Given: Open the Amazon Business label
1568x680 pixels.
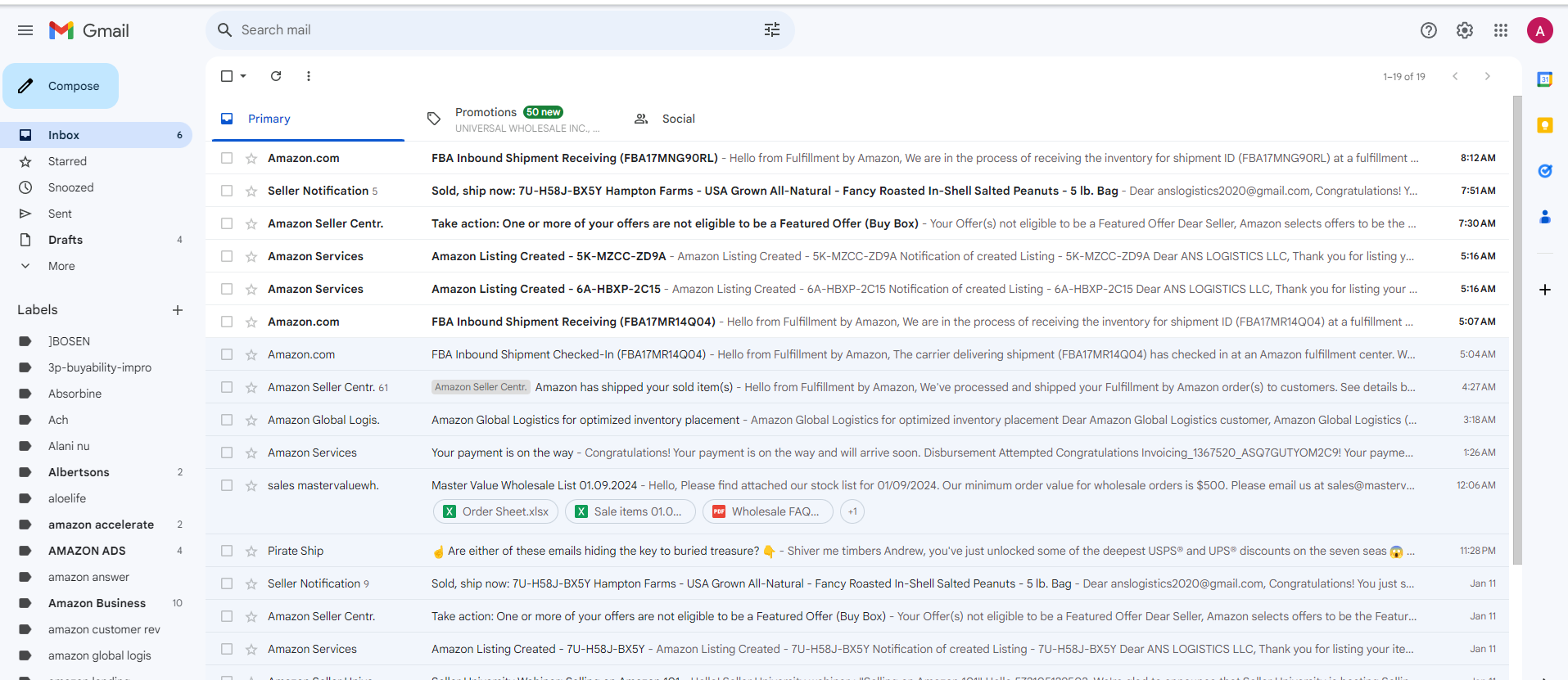Looking at the screenshot, I should 96,603.
